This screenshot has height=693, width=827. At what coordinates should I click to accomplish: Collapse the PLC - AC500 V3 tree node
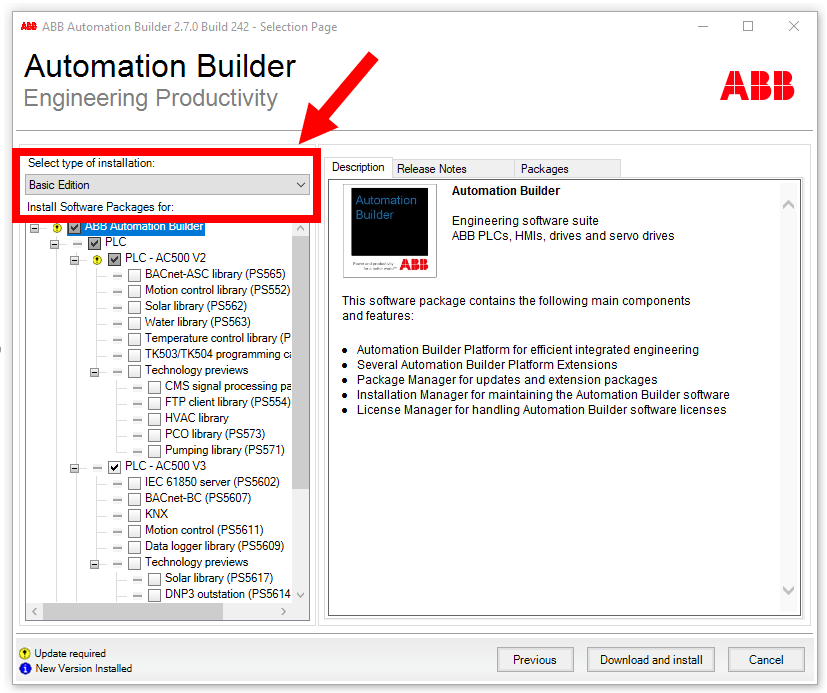(x=75, y=467)
